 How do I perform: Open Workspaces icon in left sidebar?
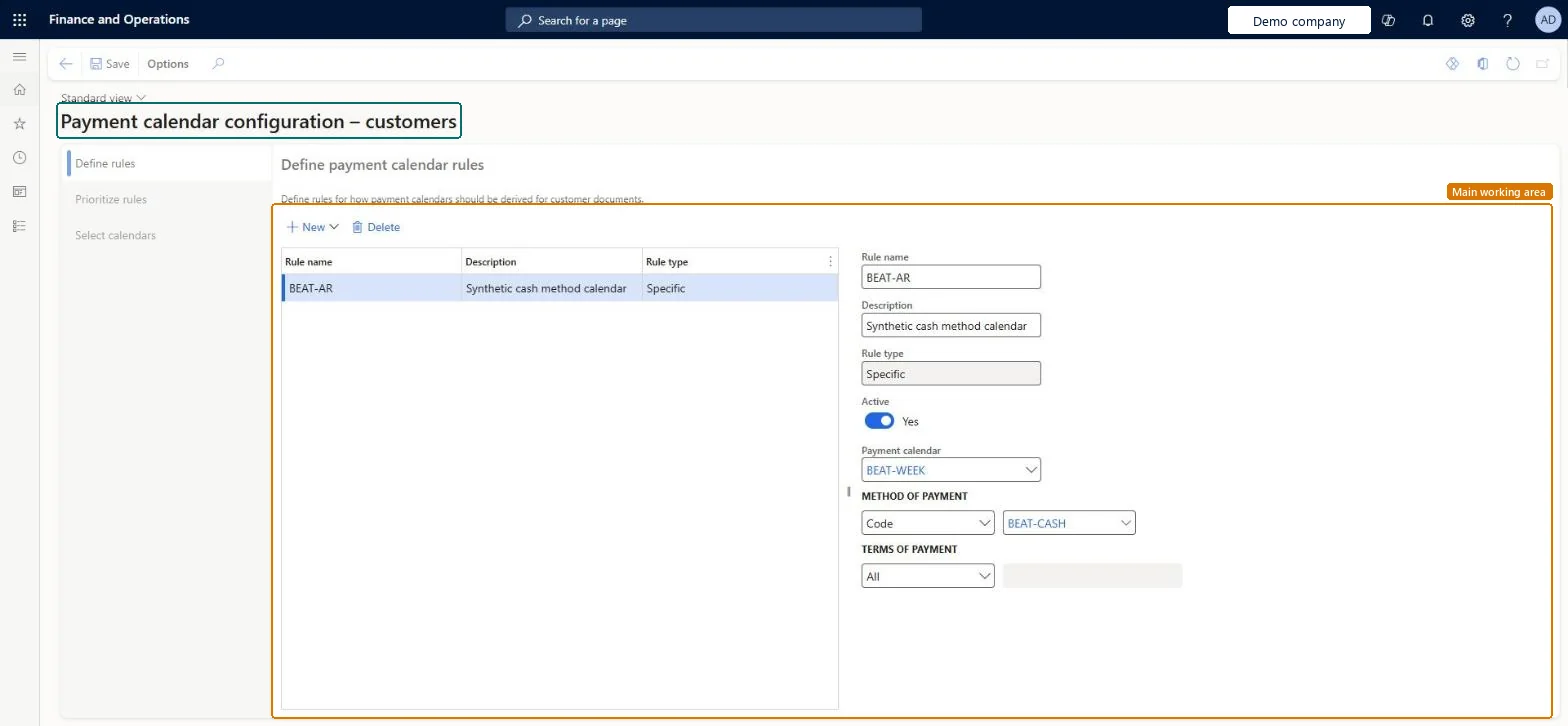(x=19, y=192)
